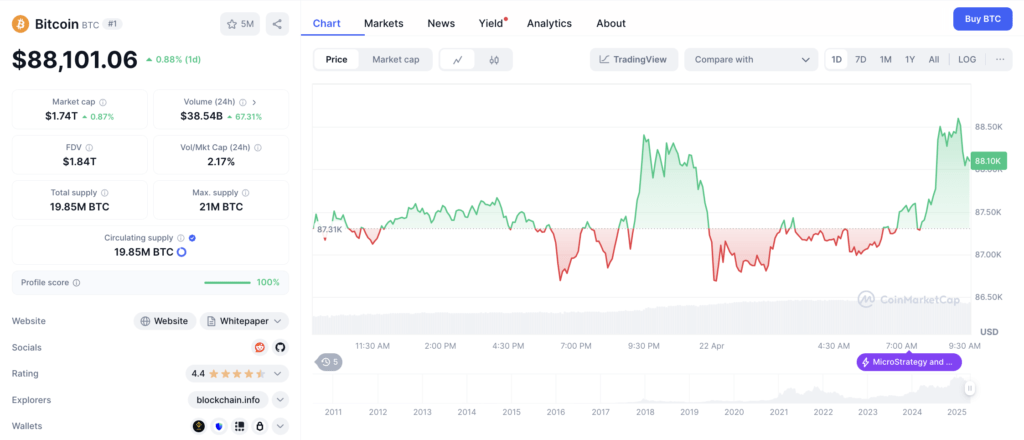
Task: Select the 1D time range
Action: [837, 59]
